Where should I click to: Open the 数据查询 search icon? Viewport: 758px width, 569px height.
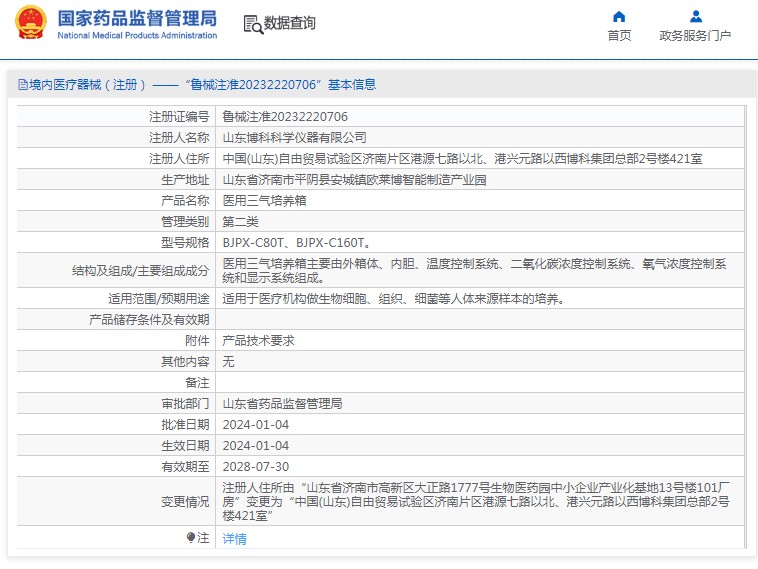(253, 24)
